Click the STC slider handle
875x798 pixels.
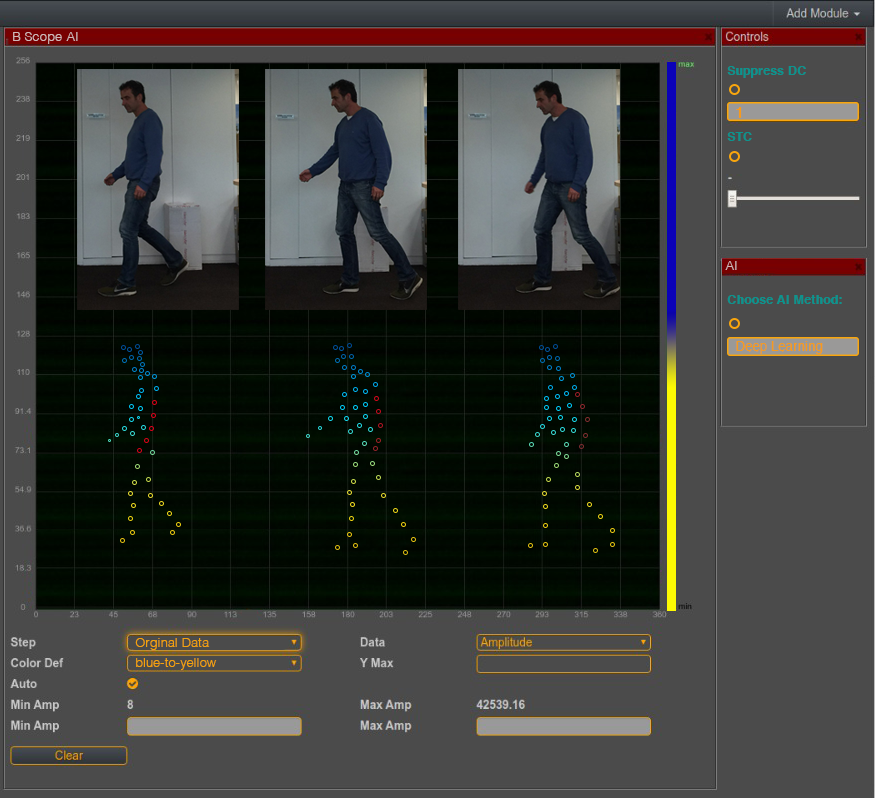click(x=732, y=199)
